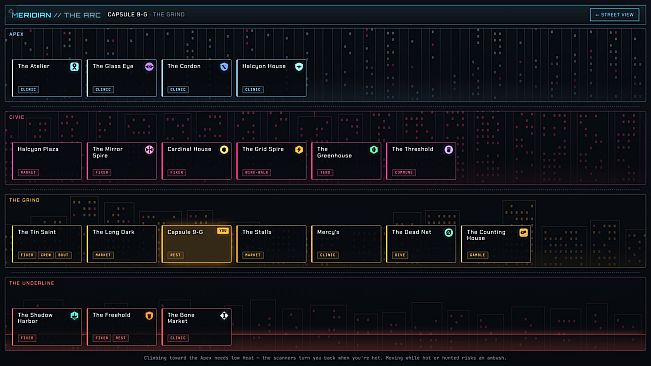651x366 pixels.
Task: Click the orange shield icon on The Freehold
Action: pos(149,315)
